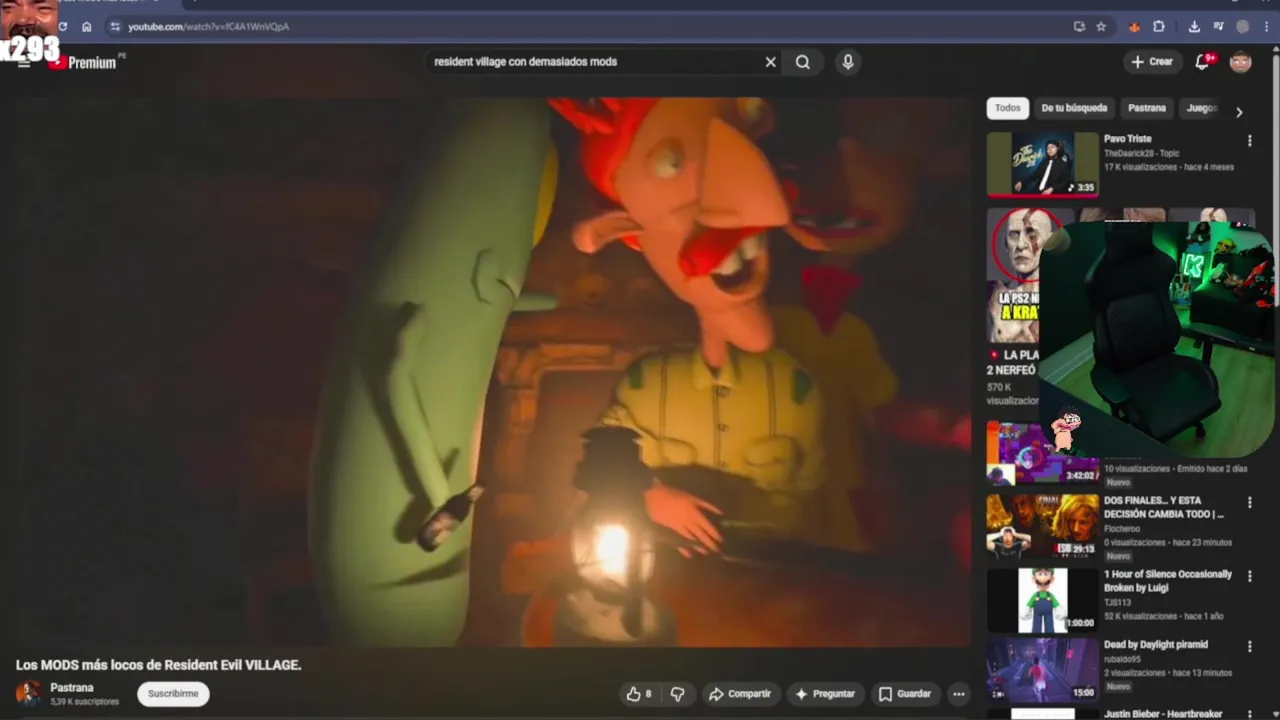Screen dimensions: 1280x720
Task: Select the De tu búsqueda chip
Action: point(1074,108)
